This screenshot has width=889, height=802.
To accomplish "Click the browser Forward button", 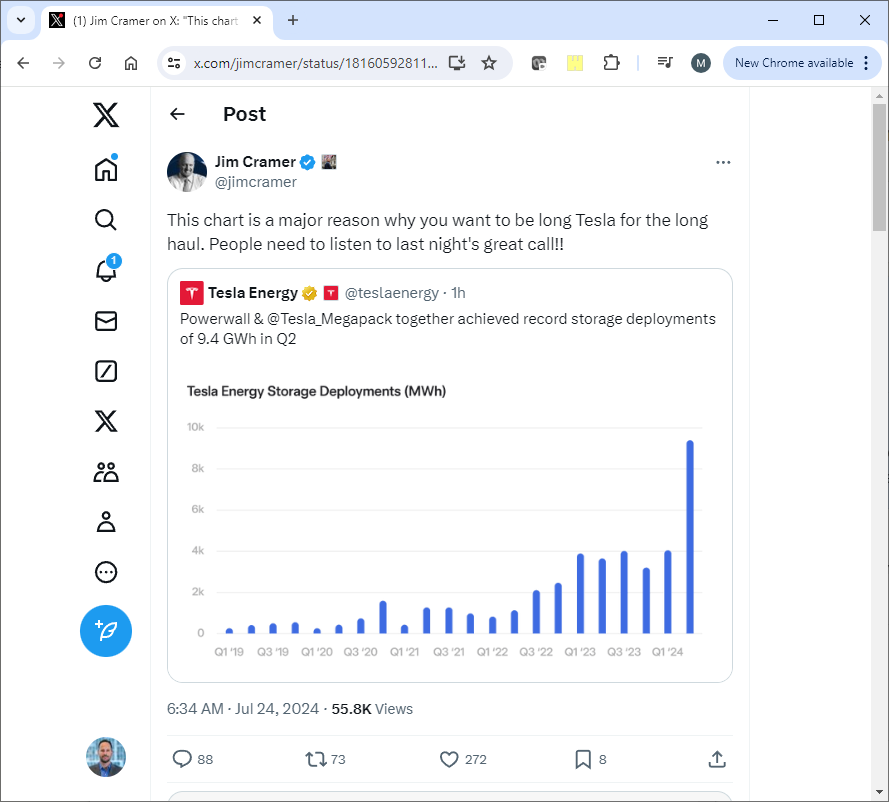I will (59, 63).
